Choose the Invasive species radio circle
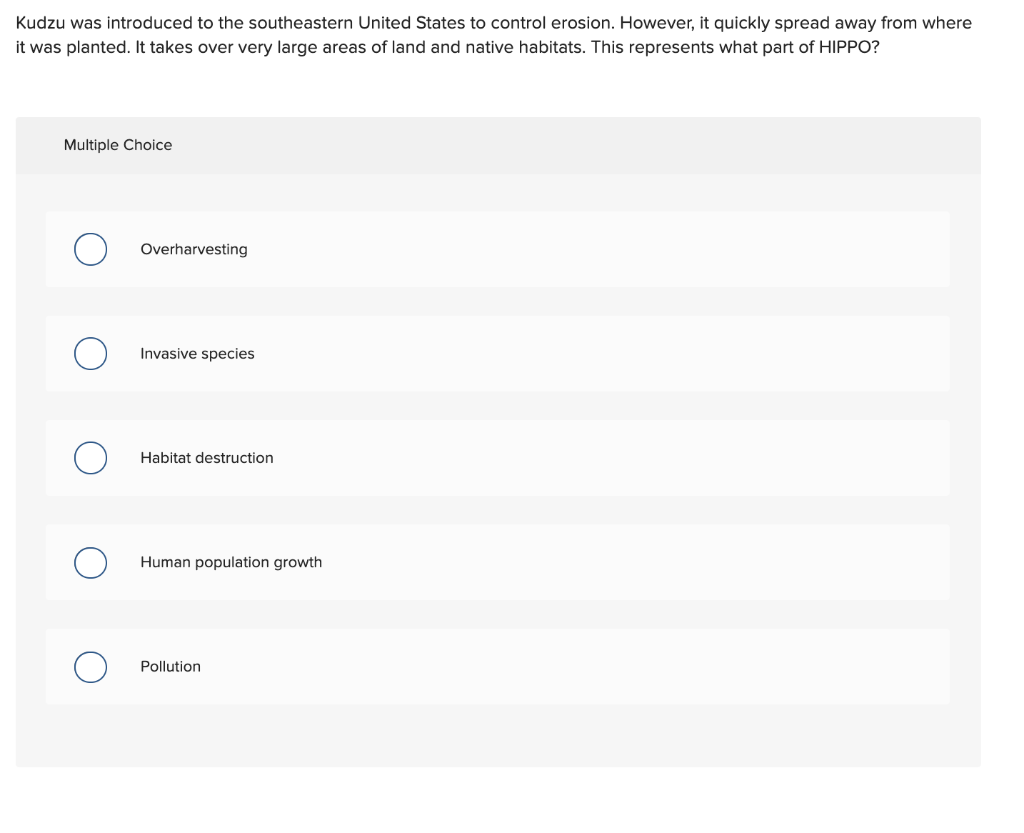 point(91,354)
